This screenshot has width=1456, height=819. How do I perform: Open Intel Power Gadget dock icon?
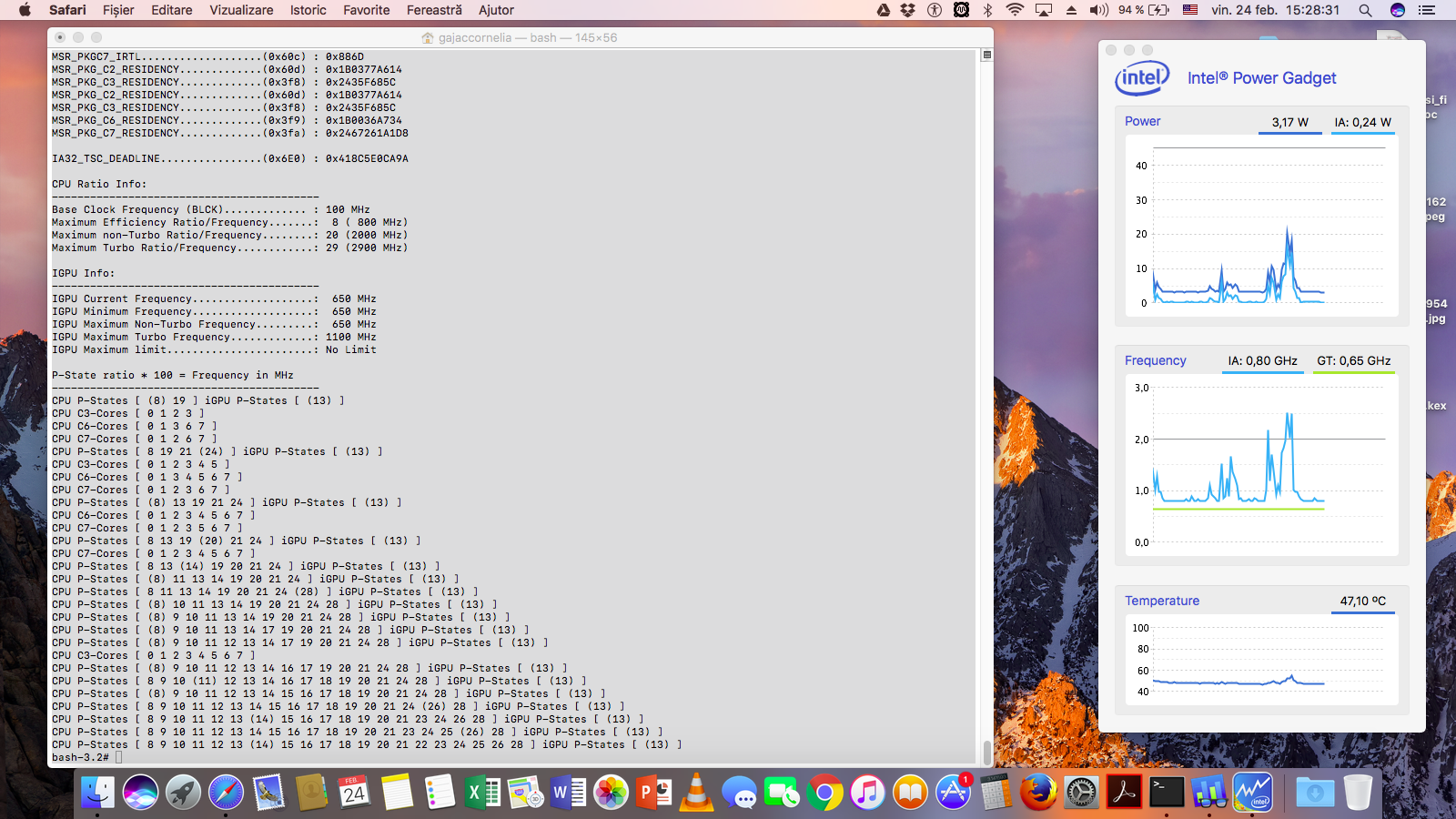click(1252, 793)
